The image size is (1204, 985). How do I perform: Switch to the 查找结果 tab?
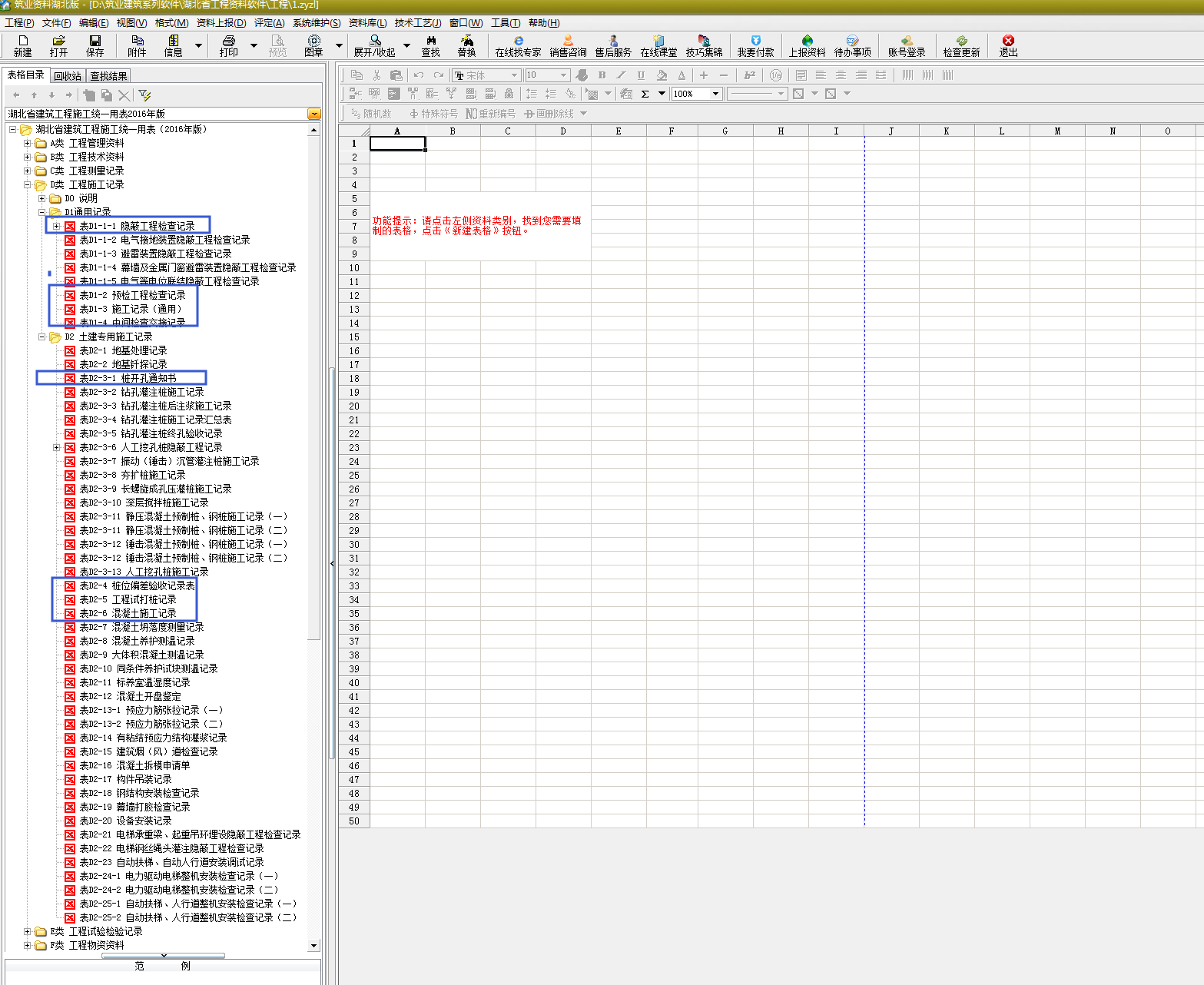(x=108, y=76)
